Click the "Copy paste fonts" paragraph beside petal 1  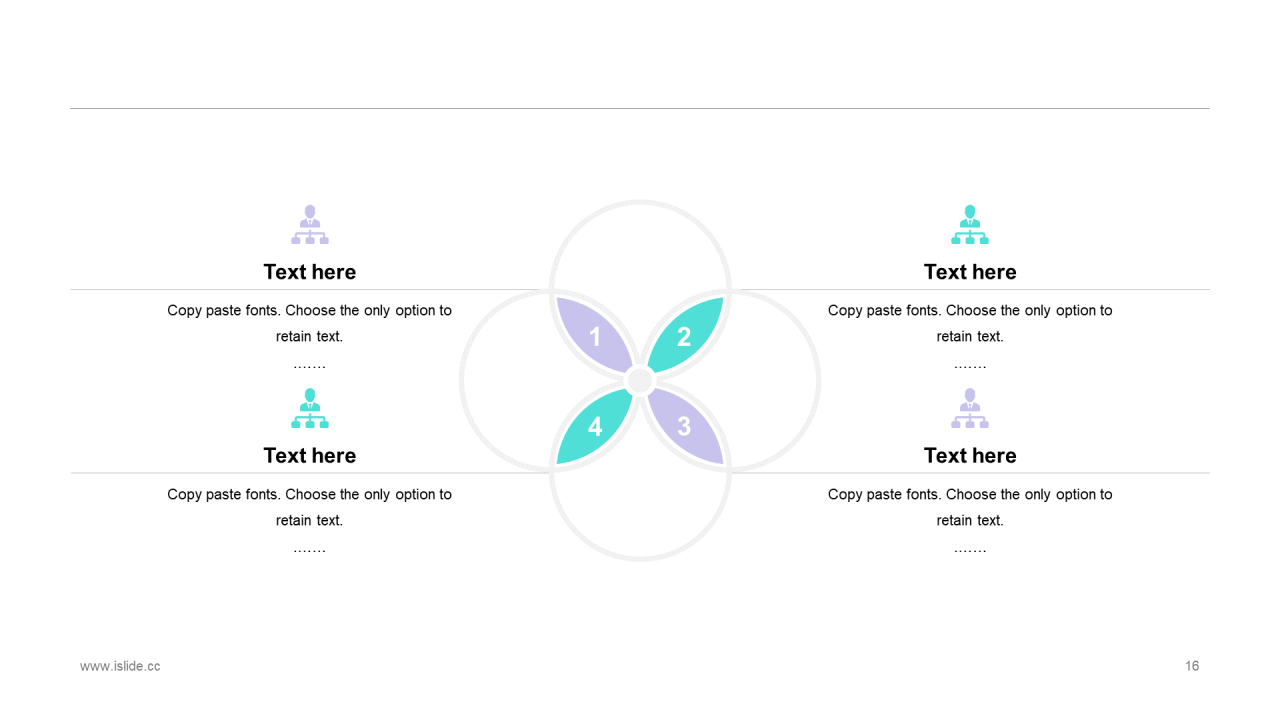click(310, 323)
